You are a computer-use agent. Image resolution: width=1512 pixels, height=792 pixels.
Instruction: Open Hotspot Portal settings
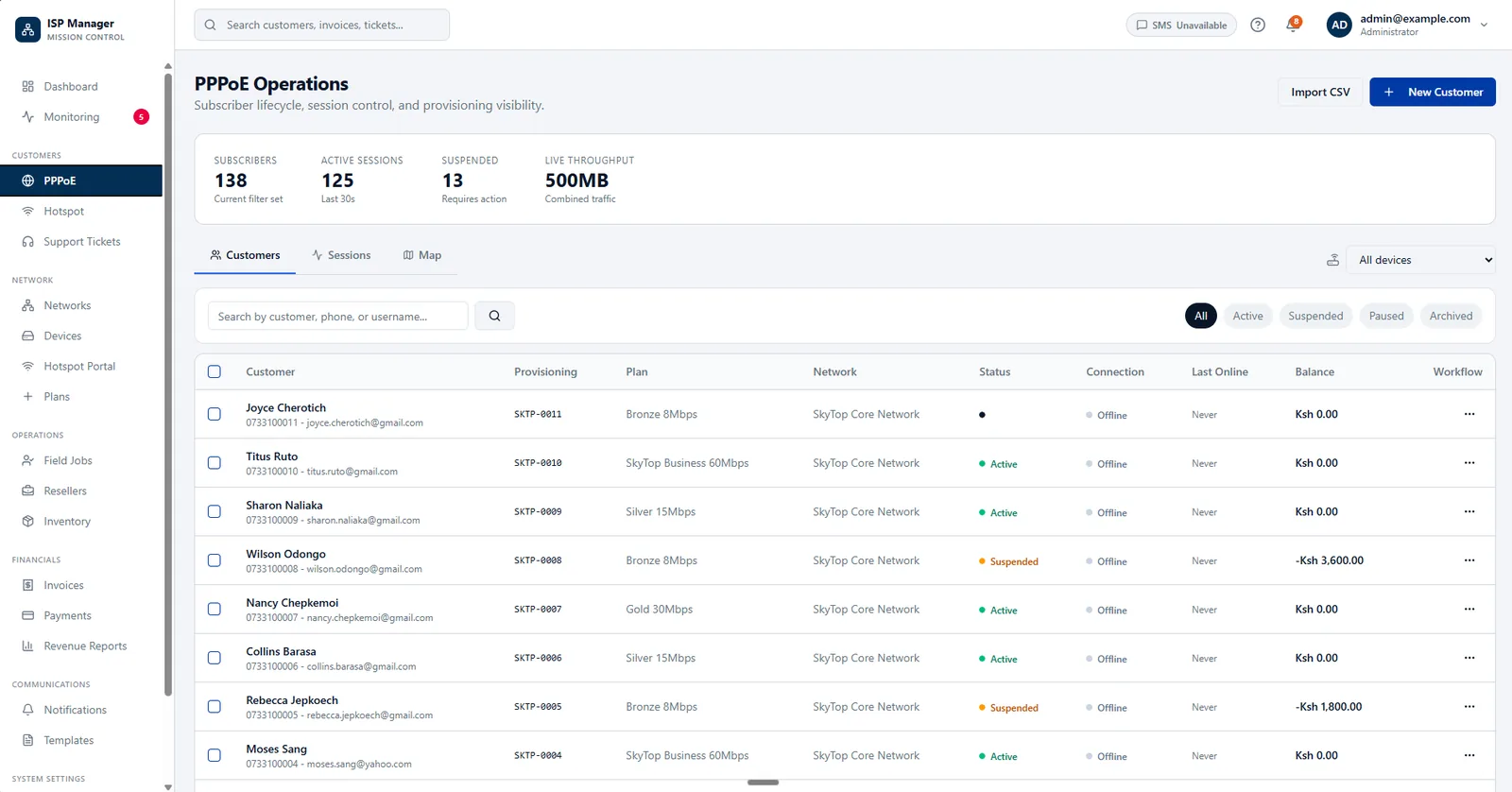(81, 366)
